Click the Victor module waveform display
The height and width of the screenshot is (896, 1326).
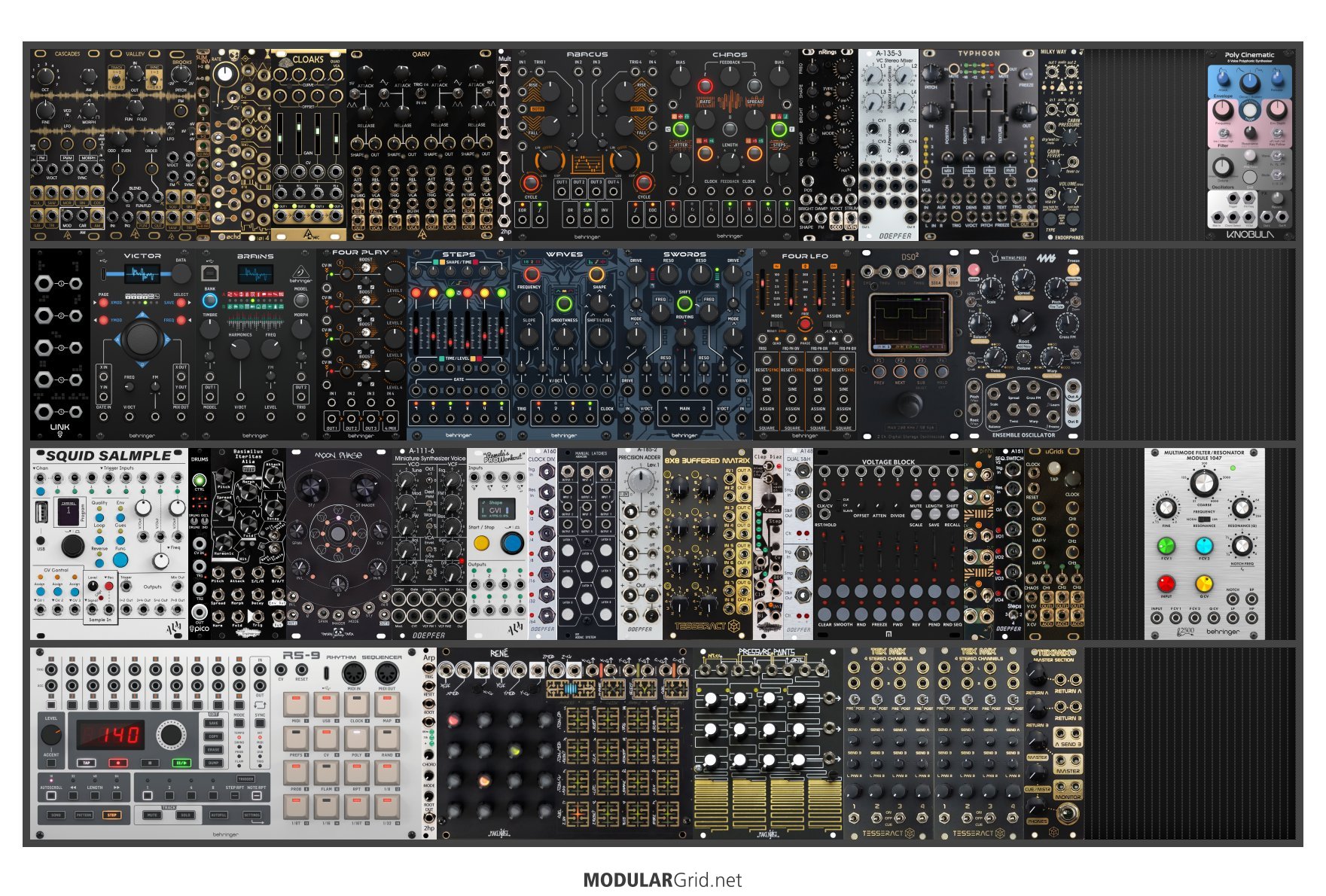[142, 275]
